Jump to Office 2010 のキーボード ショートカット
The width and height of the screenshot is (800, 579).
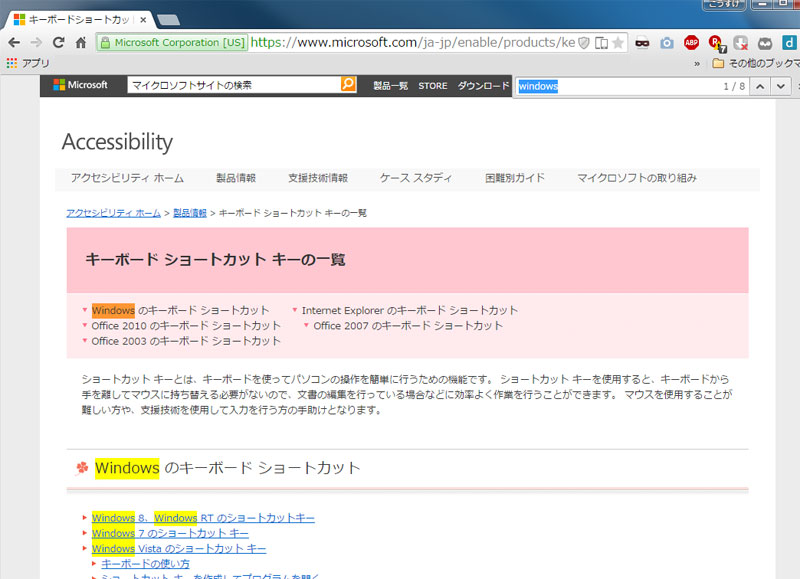pyautogui.click(x=186, y=325)
